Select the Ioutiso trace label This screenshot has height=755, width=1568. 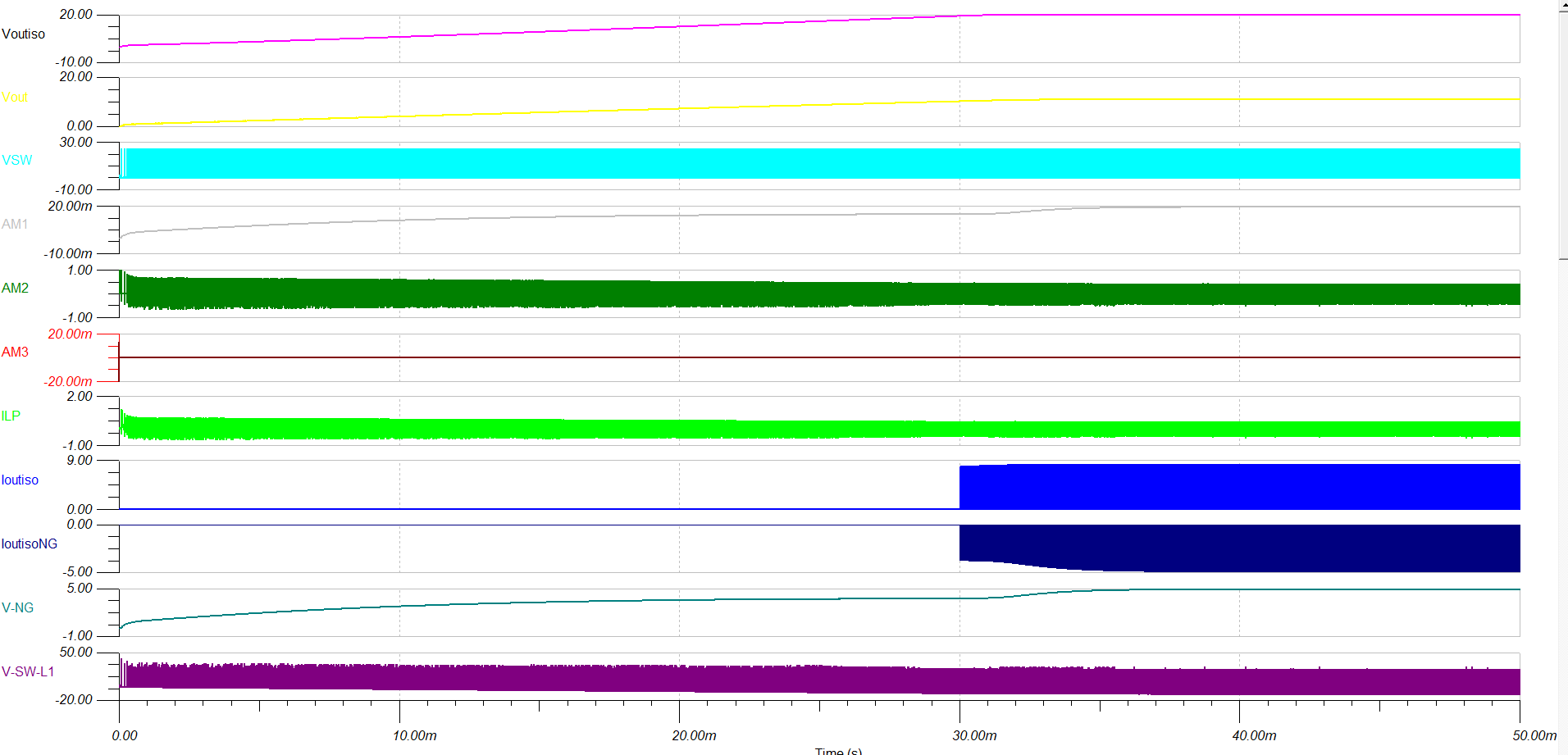(x=20, y=480)
